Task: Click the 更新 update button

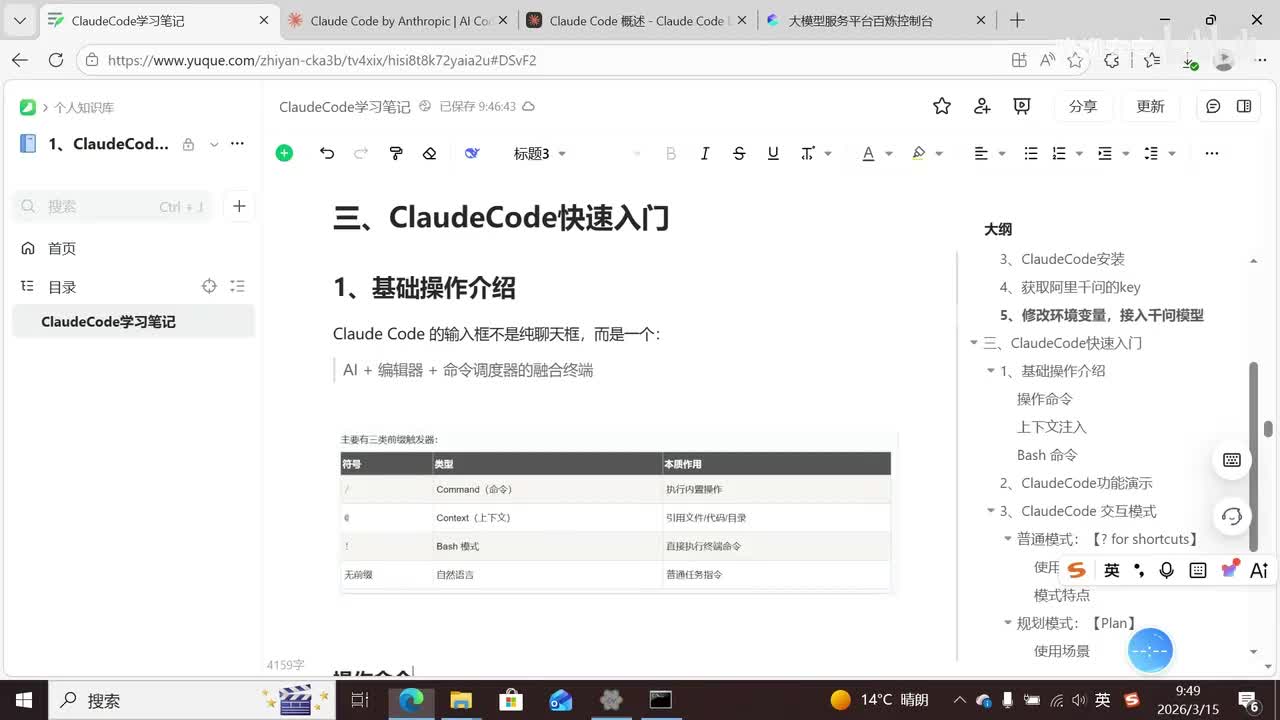Action: pyautogui.click(x=1151, y=106)
